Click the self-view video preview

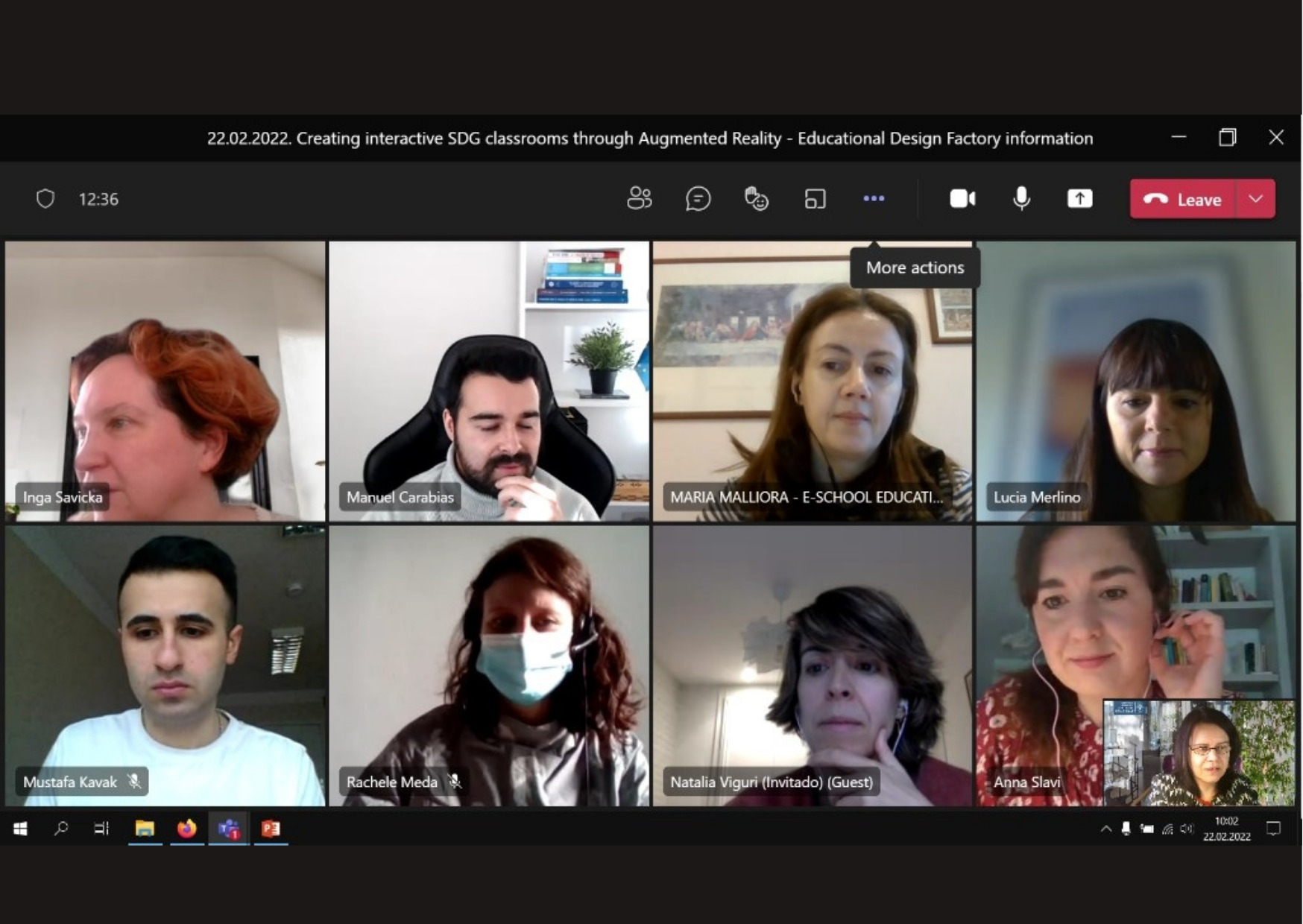(x=1199, y=753)
